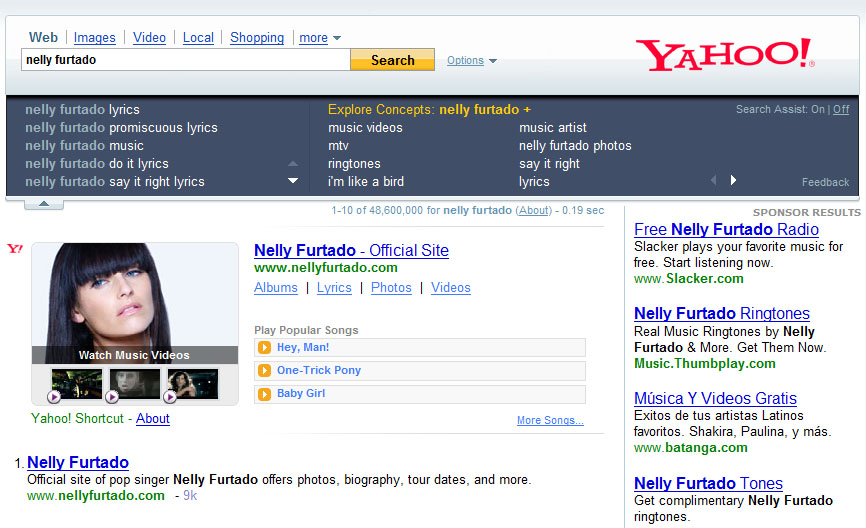Click Watch Music Videos banner

[135, 355]
